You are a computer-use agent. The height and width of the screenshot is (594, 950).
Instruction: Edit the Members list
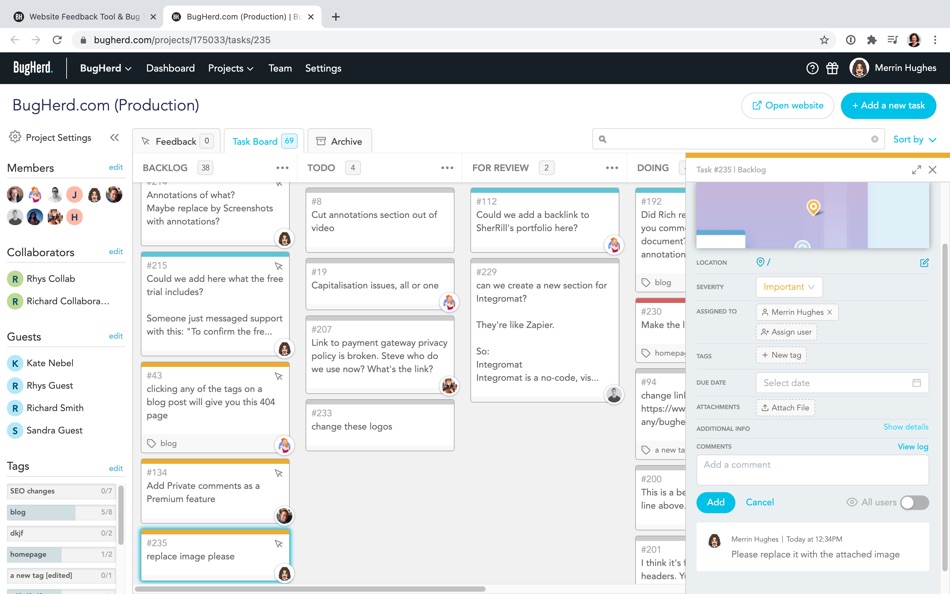[116, 167]
